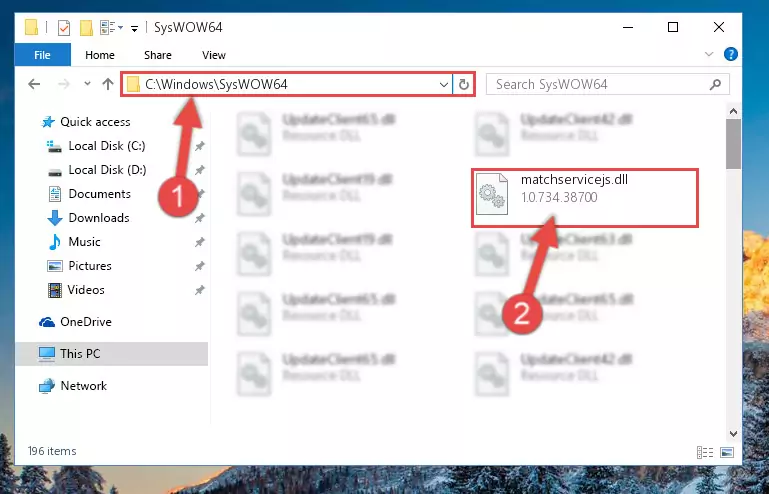
Task: Click the pin icon beside Music
Action: coord(200,242)
